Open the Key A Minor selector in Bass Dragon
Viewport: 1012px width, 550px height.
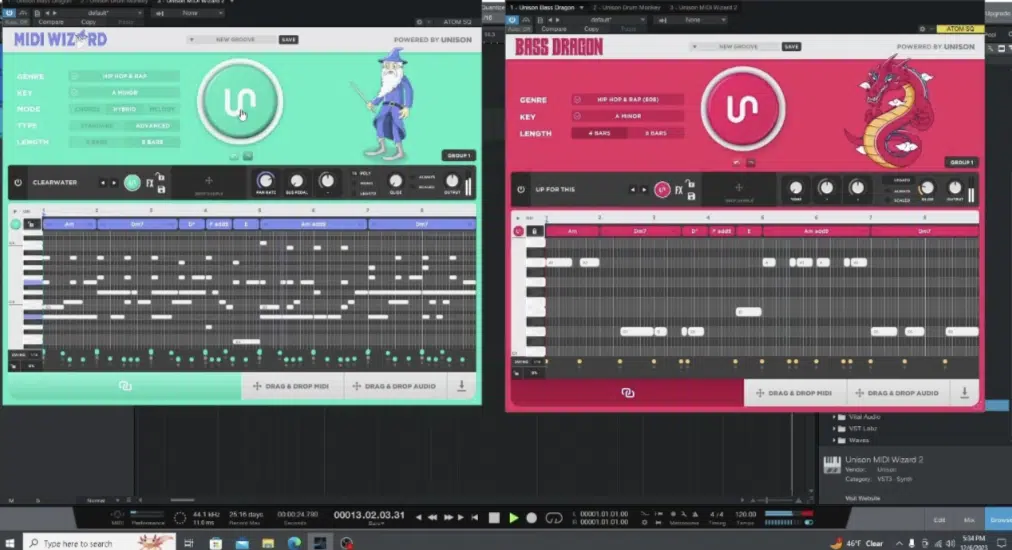point(627,116)
